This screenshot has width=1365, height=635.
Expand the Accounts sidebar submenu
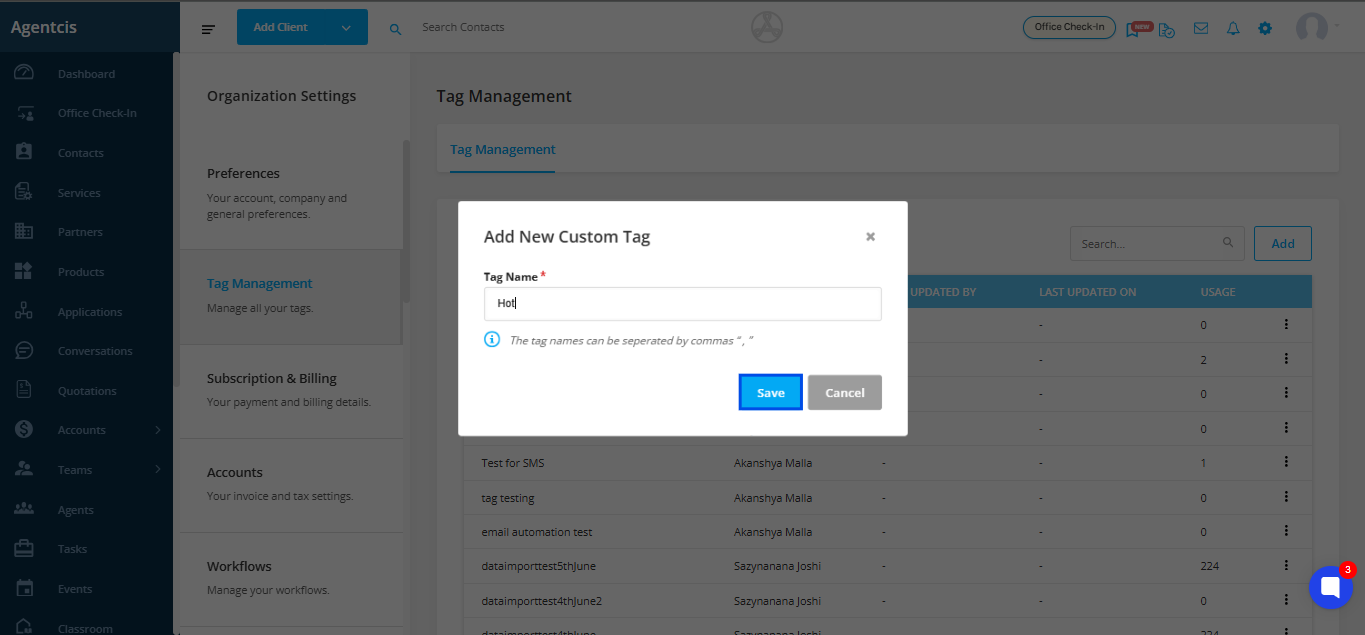click(157, 430)
